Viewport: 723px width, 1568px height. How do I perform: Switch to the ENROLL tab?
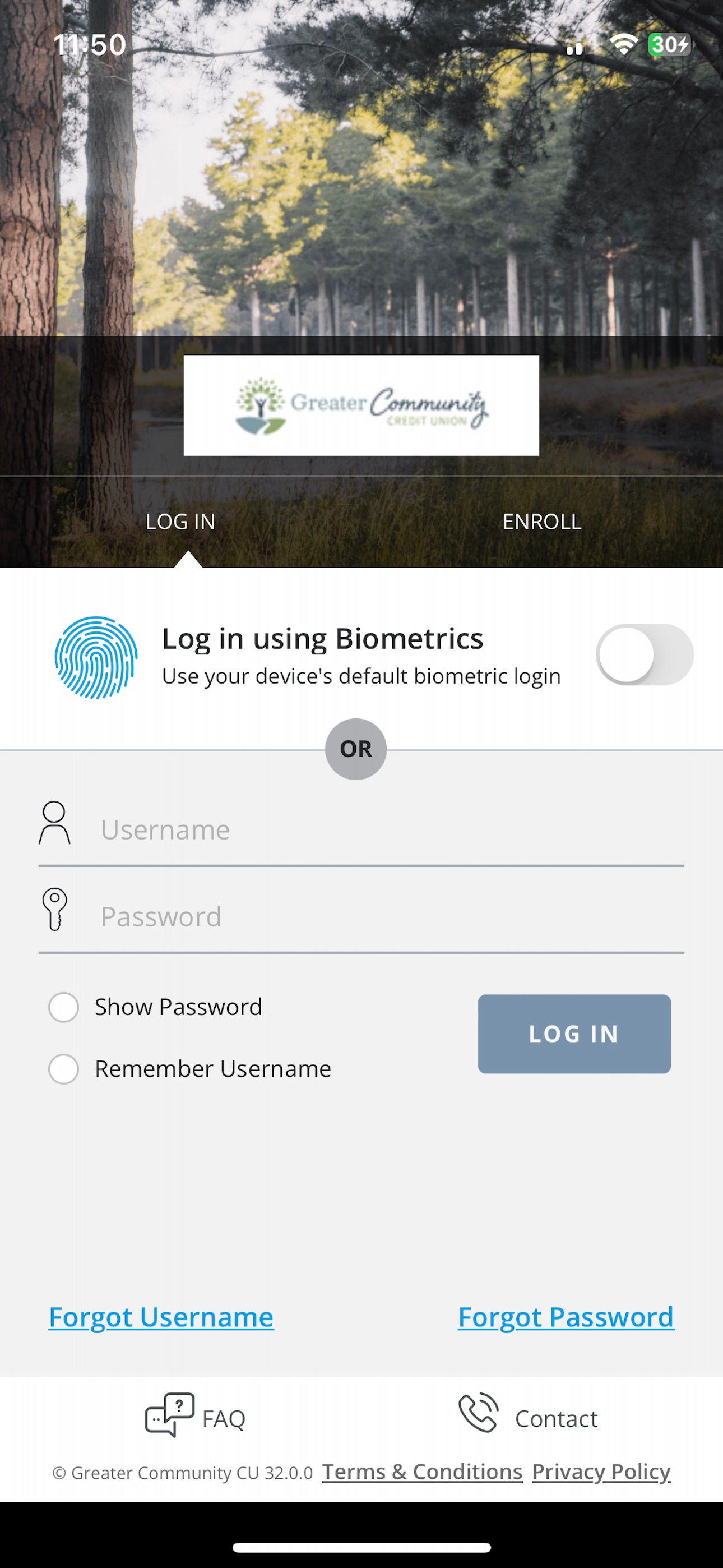[x=541, y=522]
